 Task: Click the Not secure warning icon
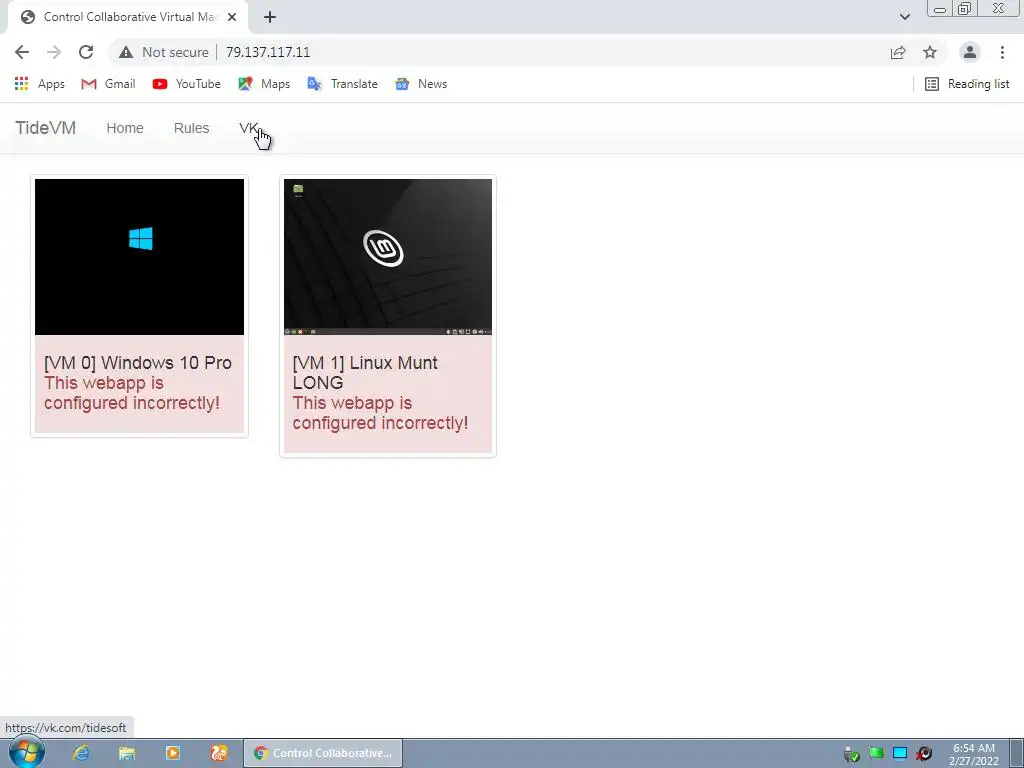coord(126,52)
